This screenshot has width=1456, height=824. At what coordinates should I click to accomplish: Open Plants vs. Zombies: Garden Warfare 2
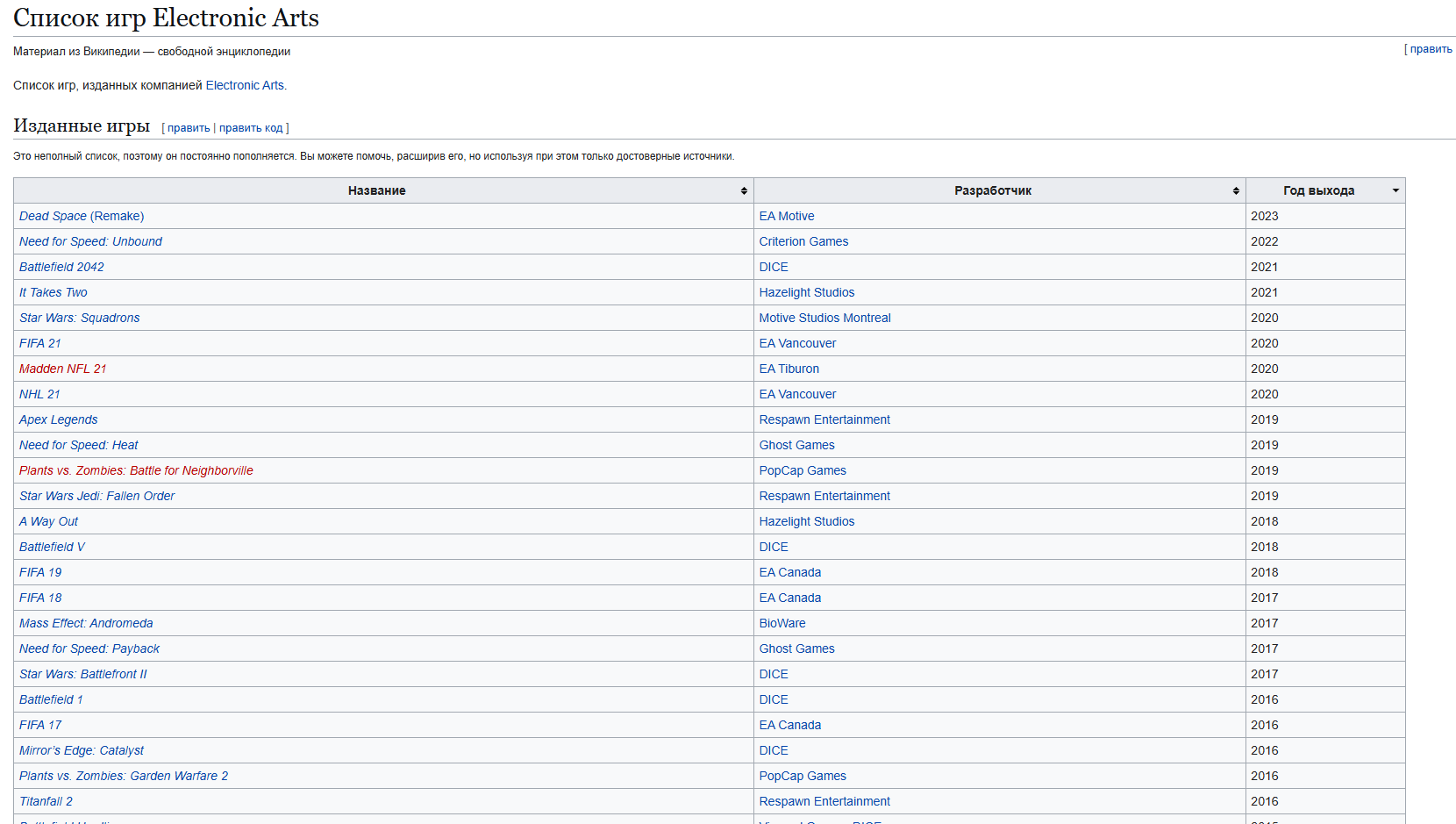(x=124, y=776)
